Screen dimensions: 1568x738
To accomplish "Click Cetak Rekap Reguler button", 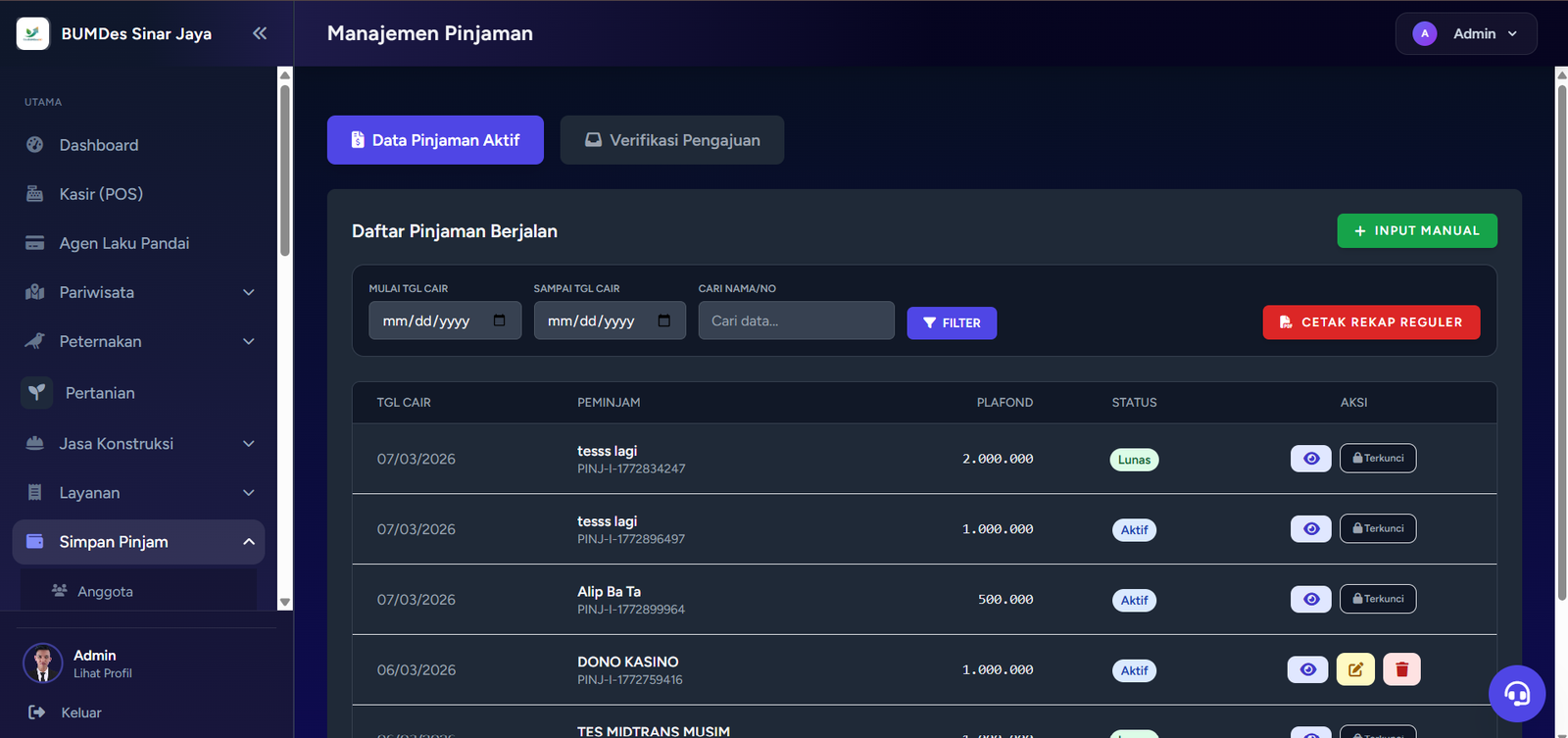I will point(1372,322).
